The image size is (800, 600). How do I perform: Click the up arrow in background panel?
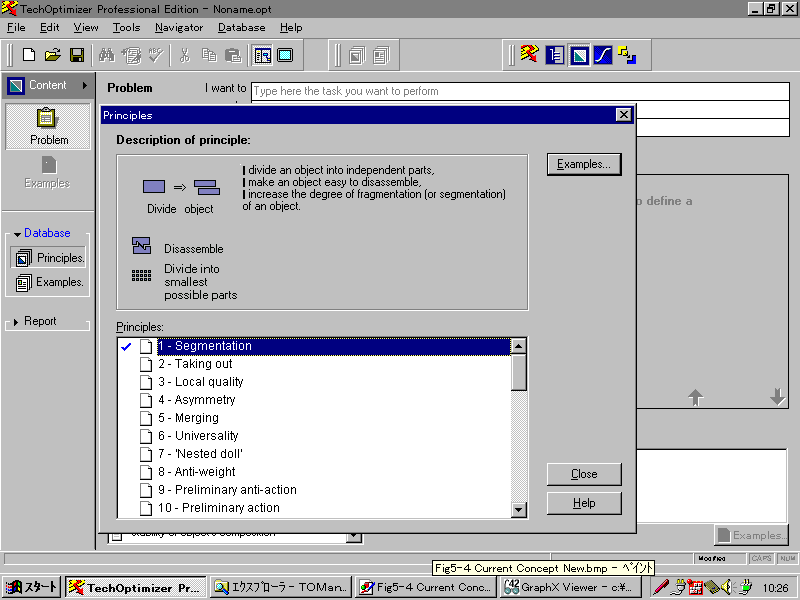click(x=695, y=397)
